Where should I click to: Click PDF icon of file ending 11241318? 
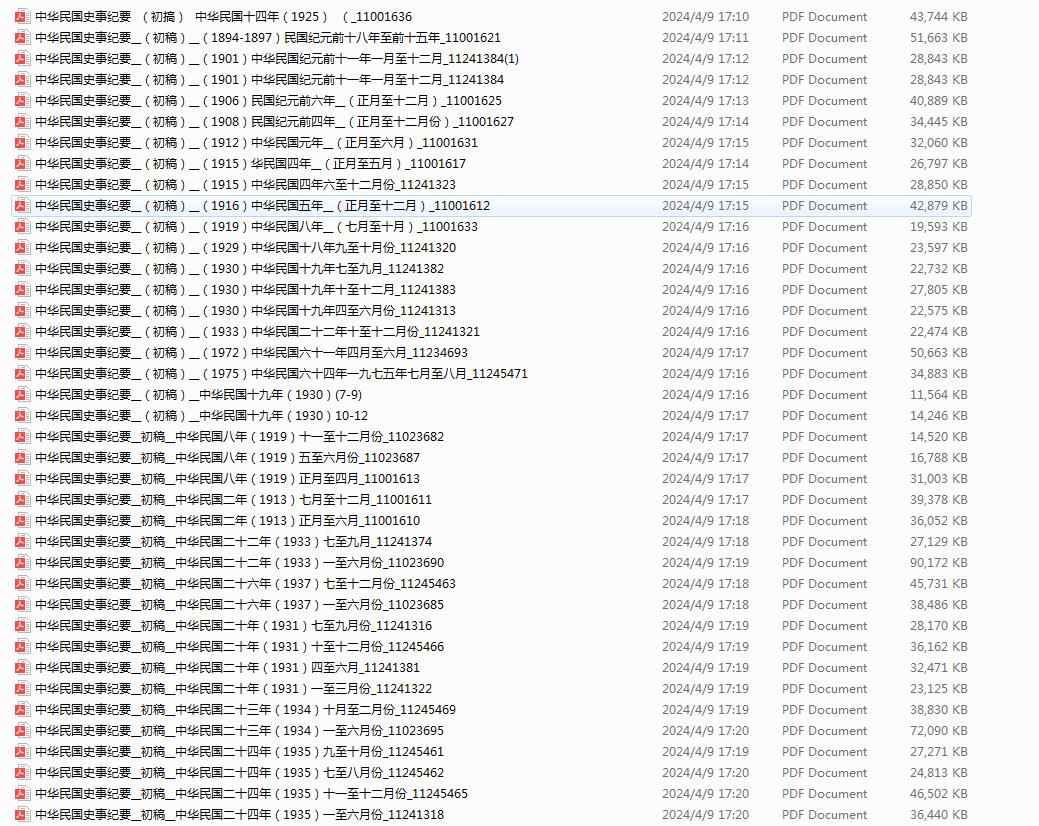pos(21,815)
